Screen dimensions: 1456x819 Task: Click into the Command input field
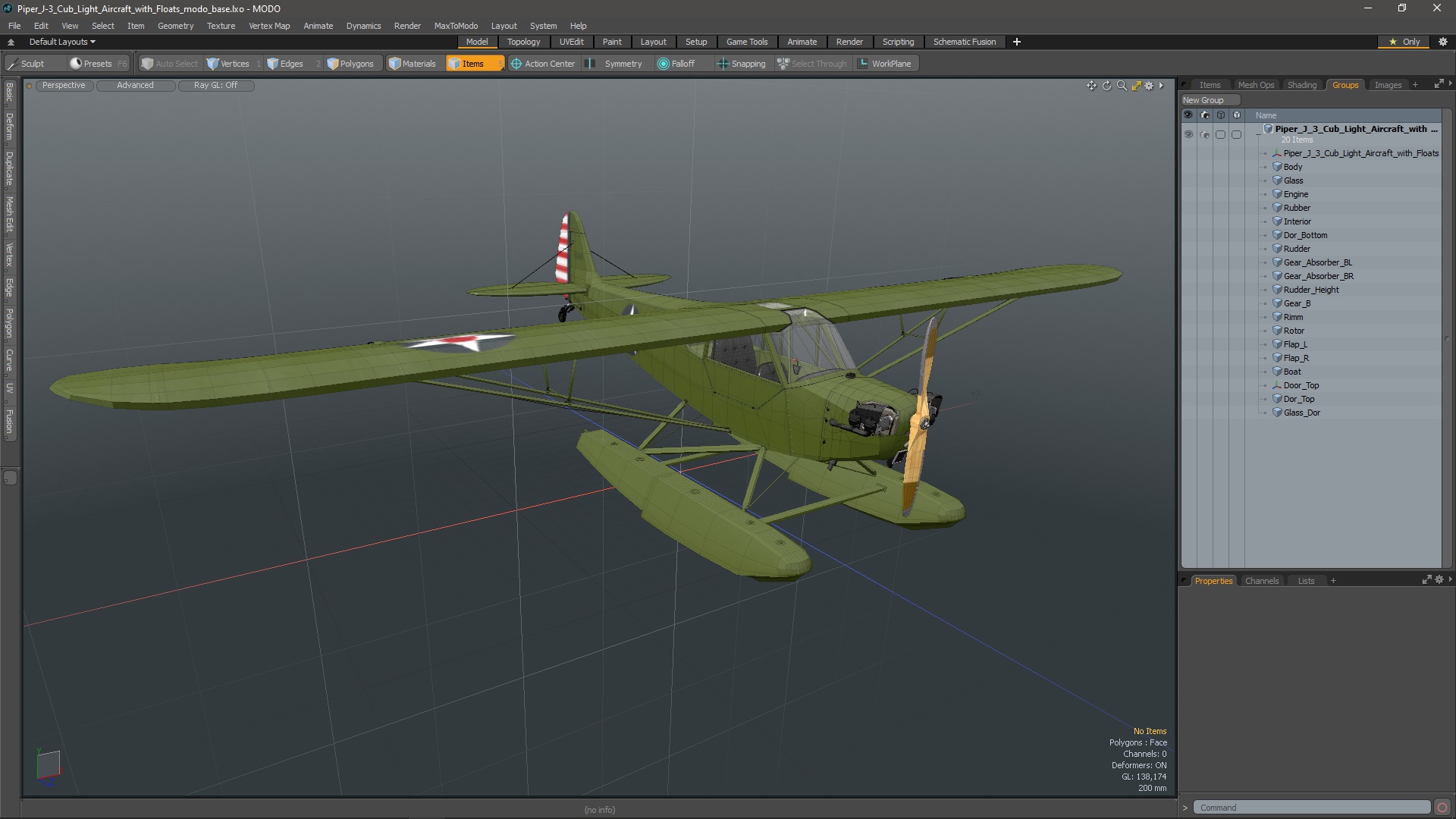(1312, 808)
